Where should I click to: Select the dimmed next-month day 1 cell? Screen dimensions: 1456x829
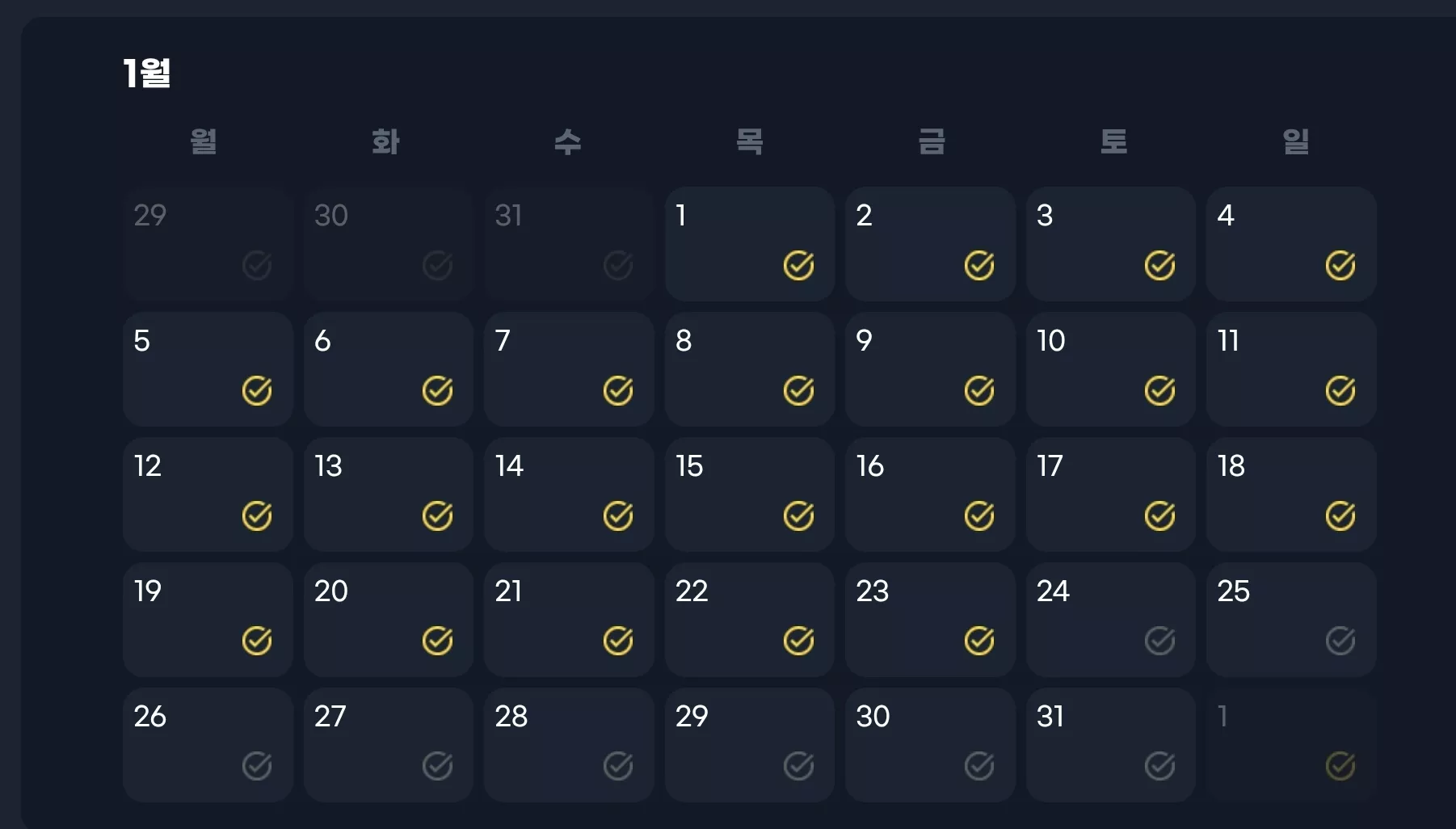(1291, 745)
